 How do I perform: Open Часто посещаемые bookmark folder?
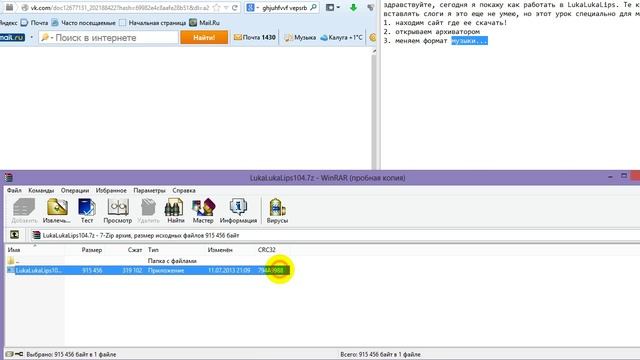[84, 23]
